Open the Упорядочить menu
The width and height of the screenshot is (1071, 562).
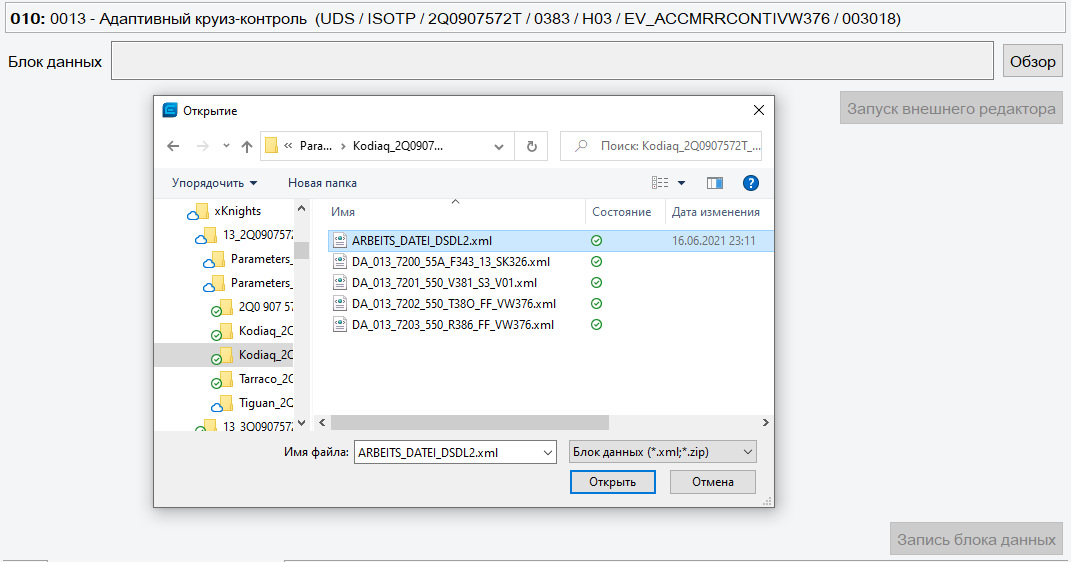pos(214,183)
